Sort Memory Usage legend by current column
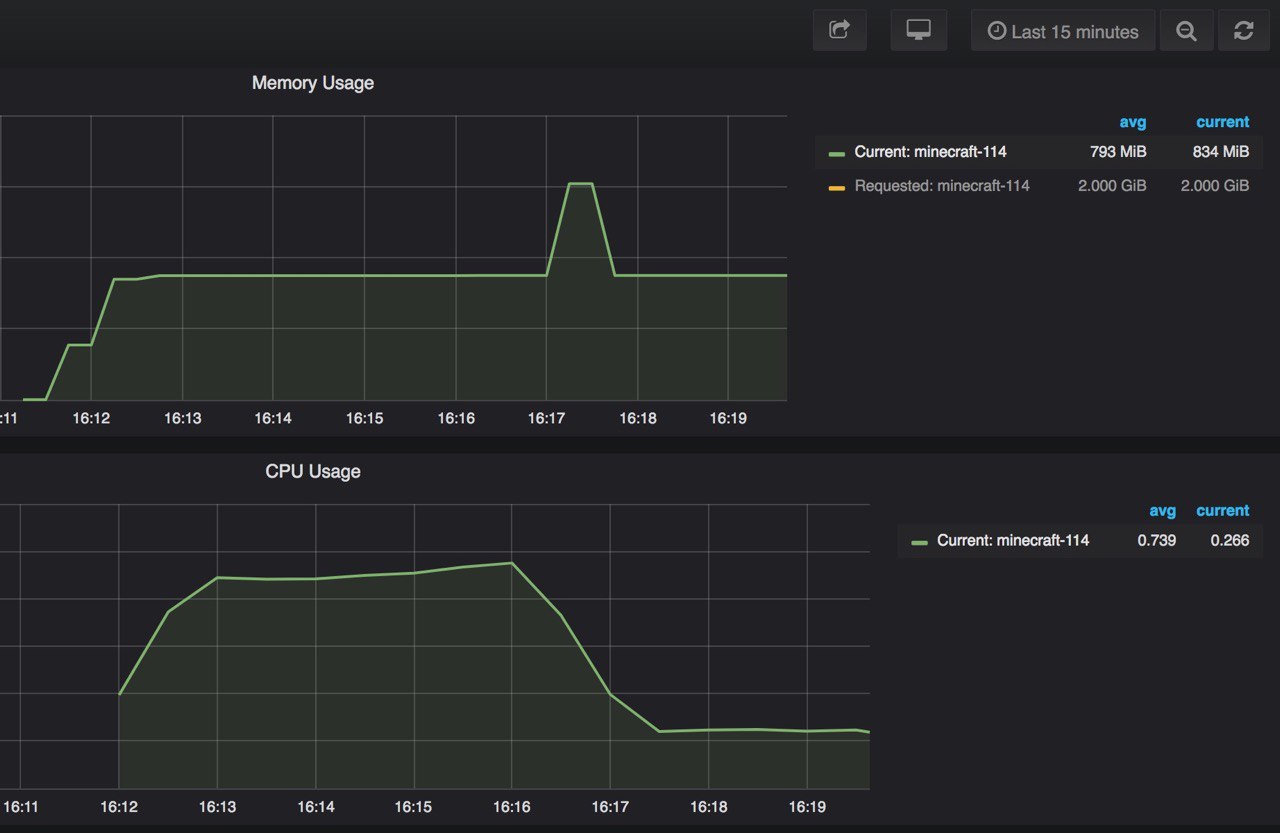Screen dimensions: 1280x833 click(x=1223, y=122)
